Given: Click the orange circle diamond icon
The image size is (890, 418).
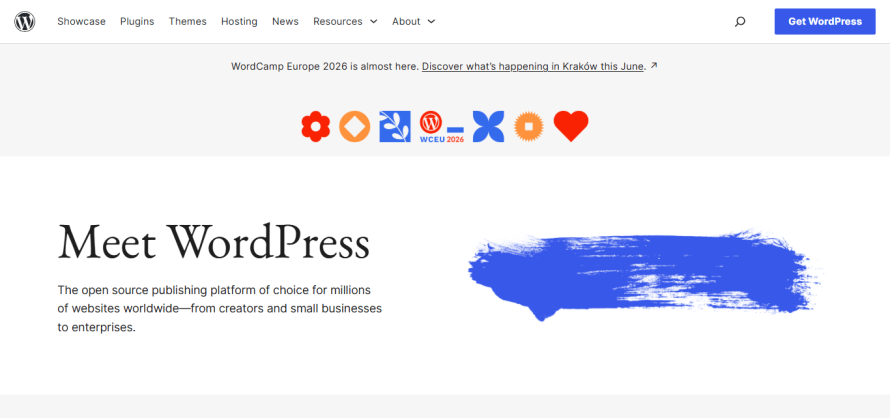Looking at the screenshot, I should point(354,126).
